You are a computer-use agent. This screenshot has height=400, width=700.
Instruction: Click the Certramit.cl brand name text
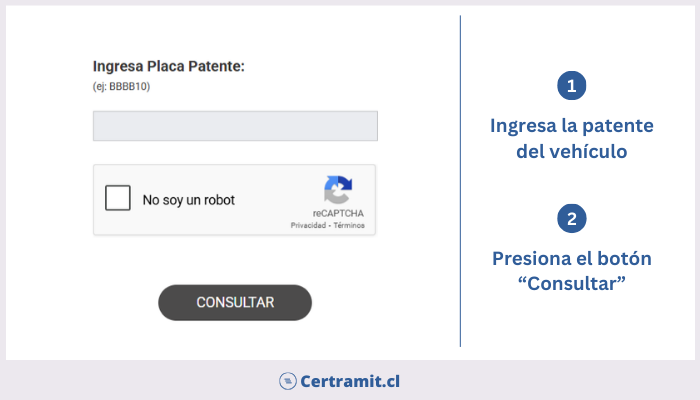352,381
